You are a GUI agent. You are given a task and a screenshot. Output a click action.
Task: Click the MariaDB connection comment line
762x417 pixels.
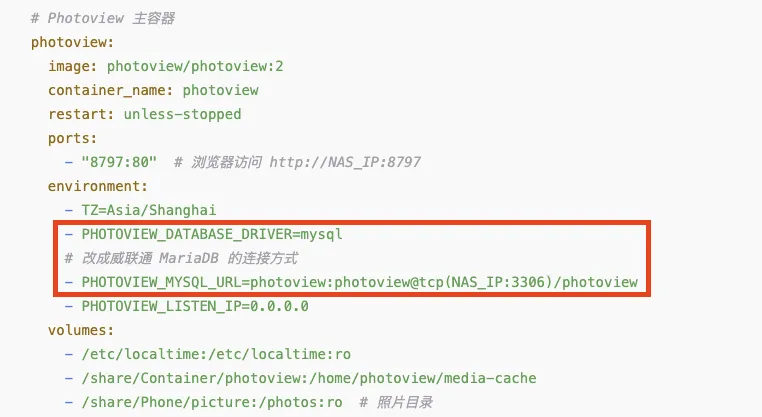coord(181,258)
